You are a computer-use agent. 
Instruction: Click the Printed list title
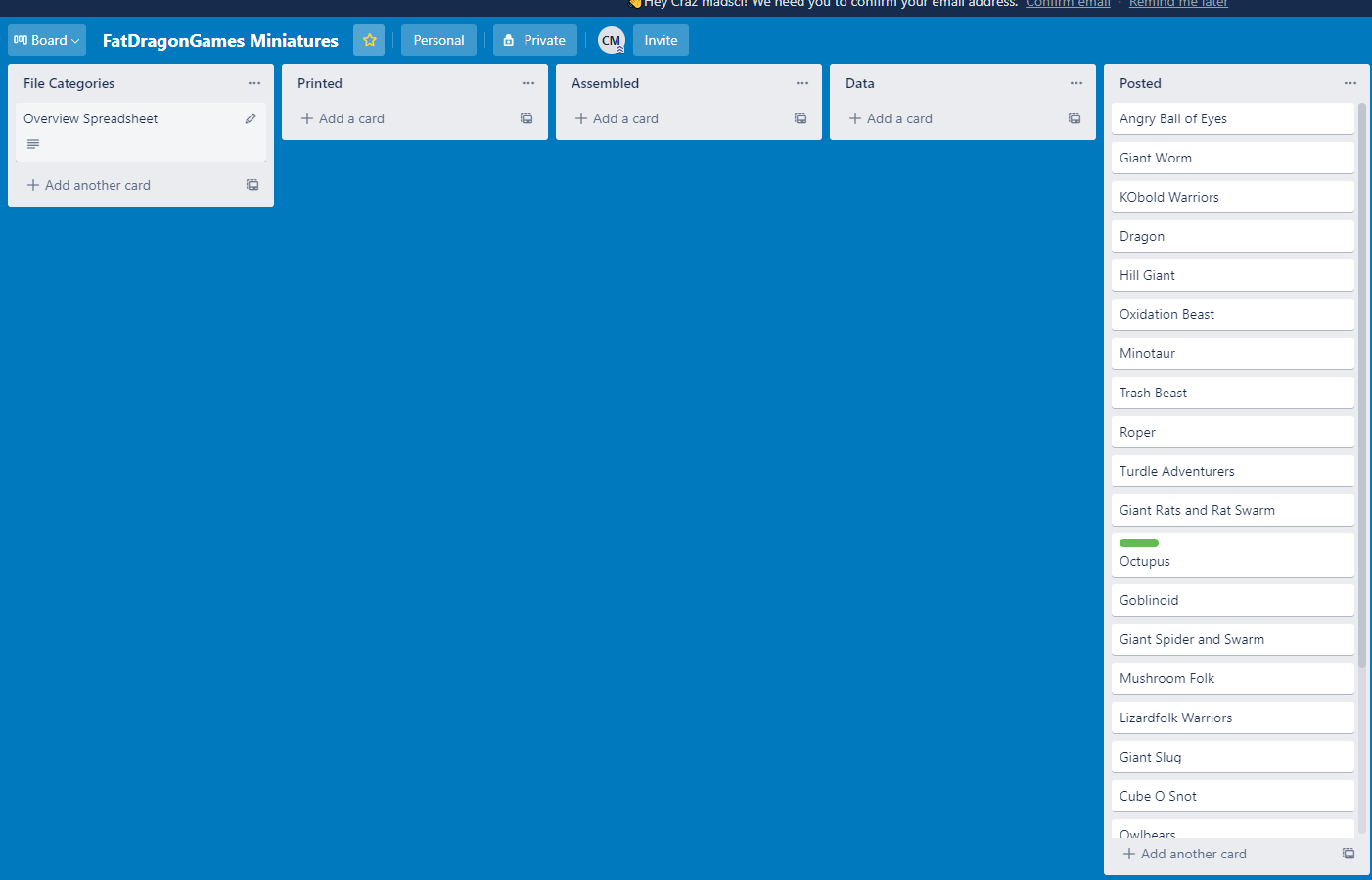pyautogui.click(x=320, y=83)
